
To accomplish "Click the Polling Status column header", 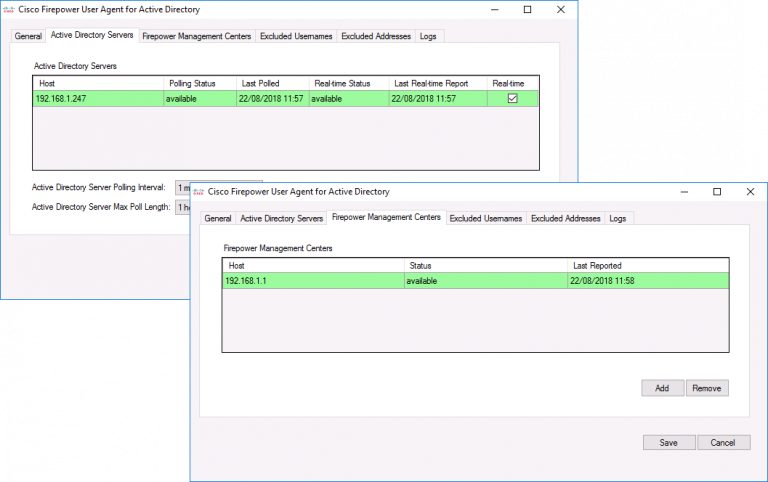I will pyautogui.click(x=200, y=83).
